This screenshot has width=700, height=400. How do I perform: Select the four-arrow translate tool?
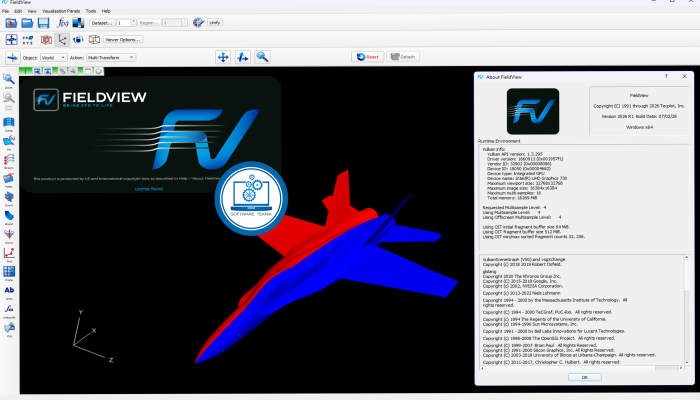click(223, 57)
